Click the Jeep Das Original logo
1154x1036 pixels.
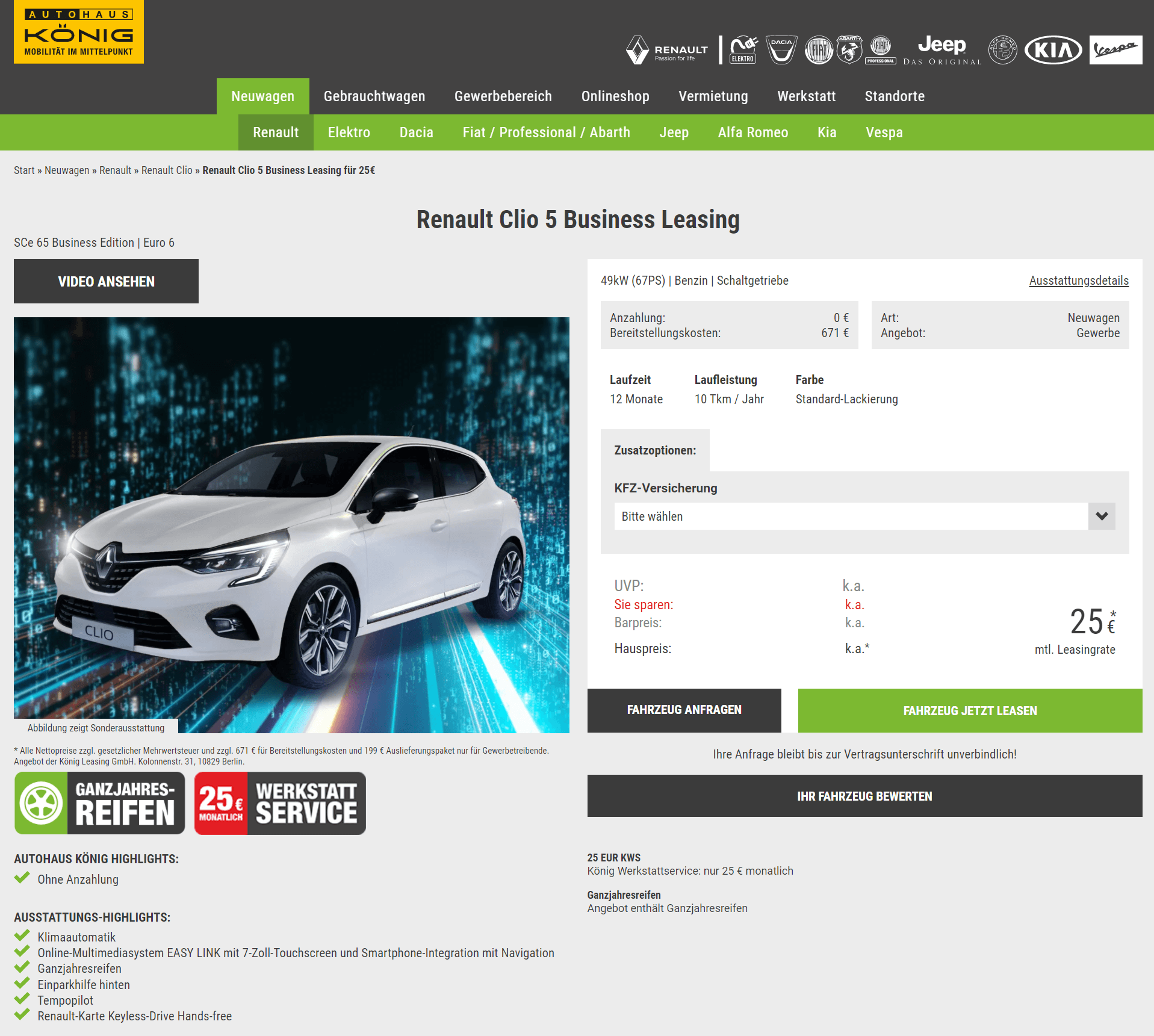942,50
